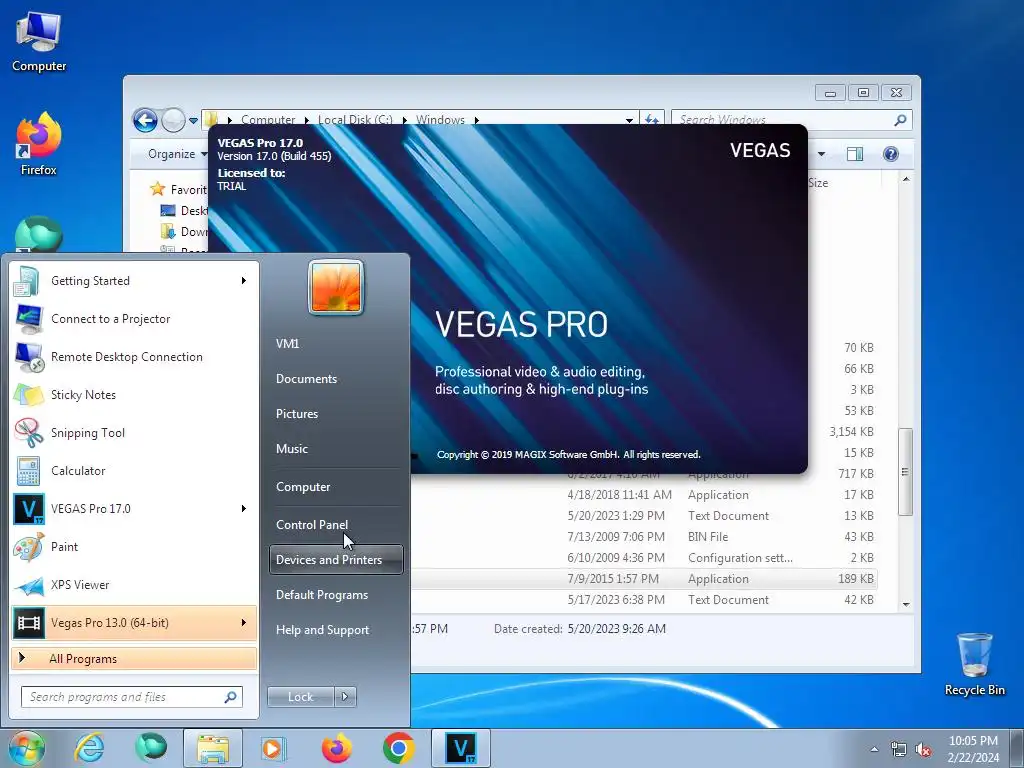Click the muted volume tray icon

[x=923, y=750]
